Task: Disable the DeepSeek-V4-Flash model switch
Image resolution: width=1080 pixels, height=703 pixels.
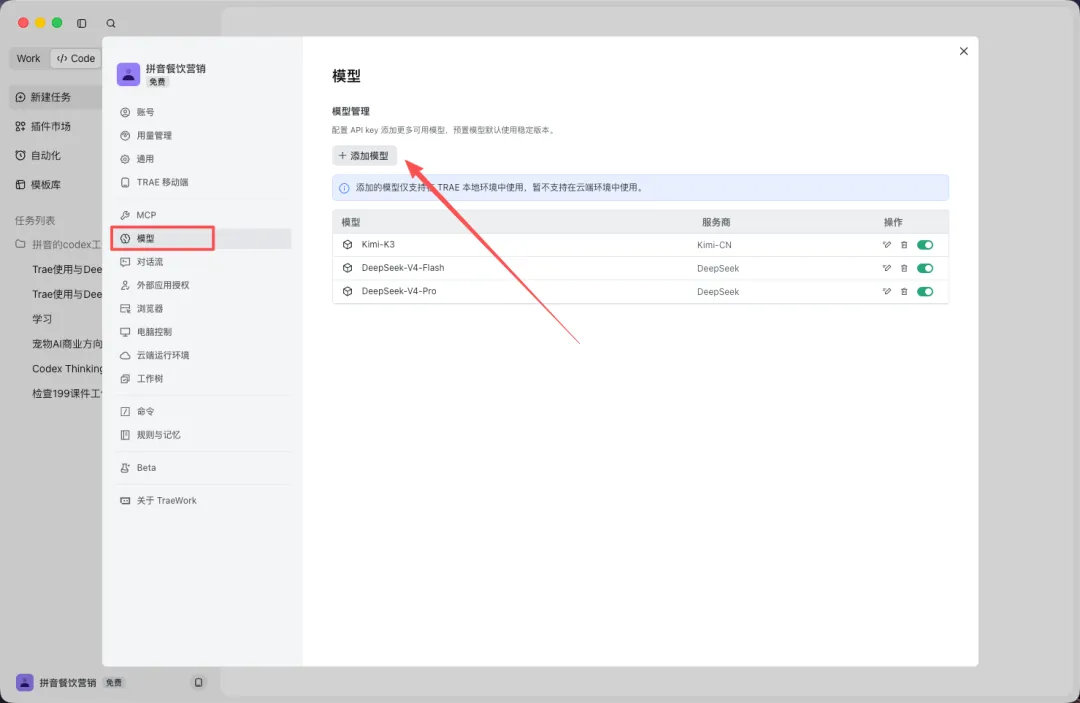Action: pyautogui.click(x=925, y=268)
